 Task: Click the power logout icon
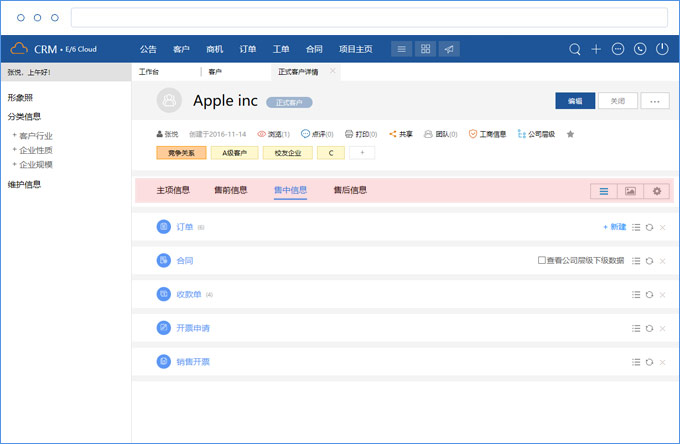(x=662, y=49)
